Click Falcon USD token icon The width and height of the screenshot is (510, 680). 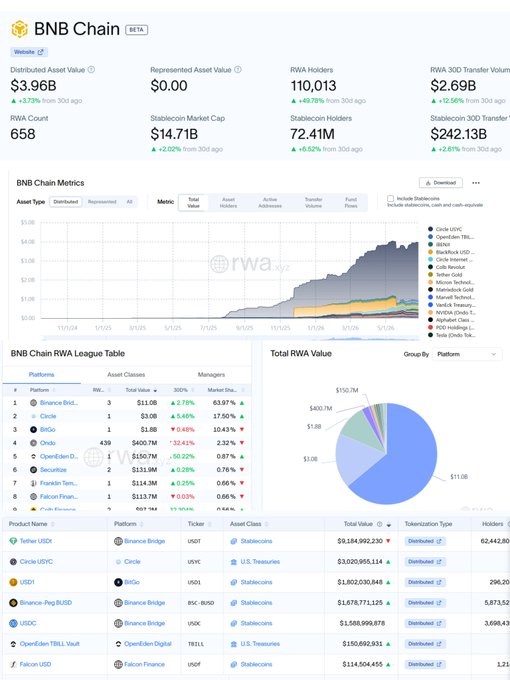tap(13, 664)
